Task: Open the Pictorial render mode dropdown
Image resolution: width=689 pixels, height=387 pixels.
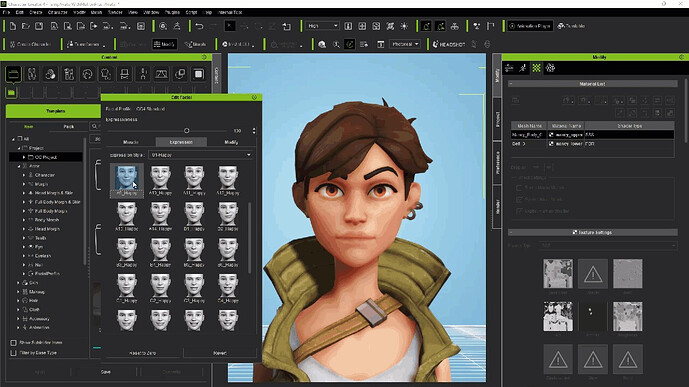Action: point(405,44)
